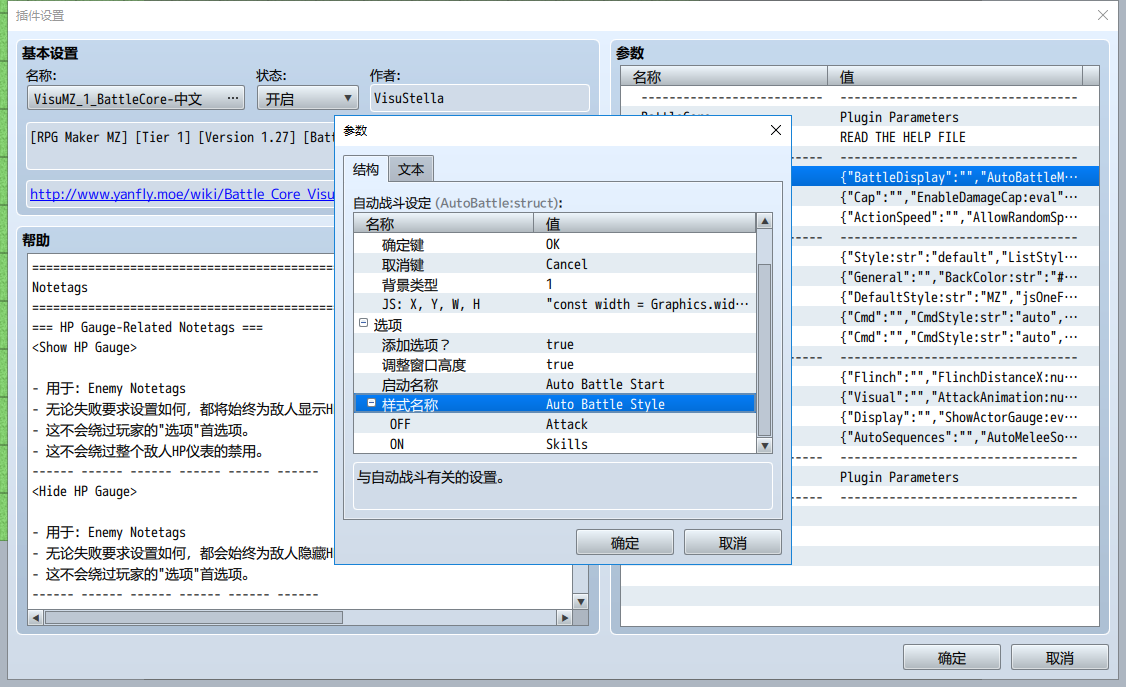
Task: Click 值 header in main parameter list
Action: click(x=955, y=77)
